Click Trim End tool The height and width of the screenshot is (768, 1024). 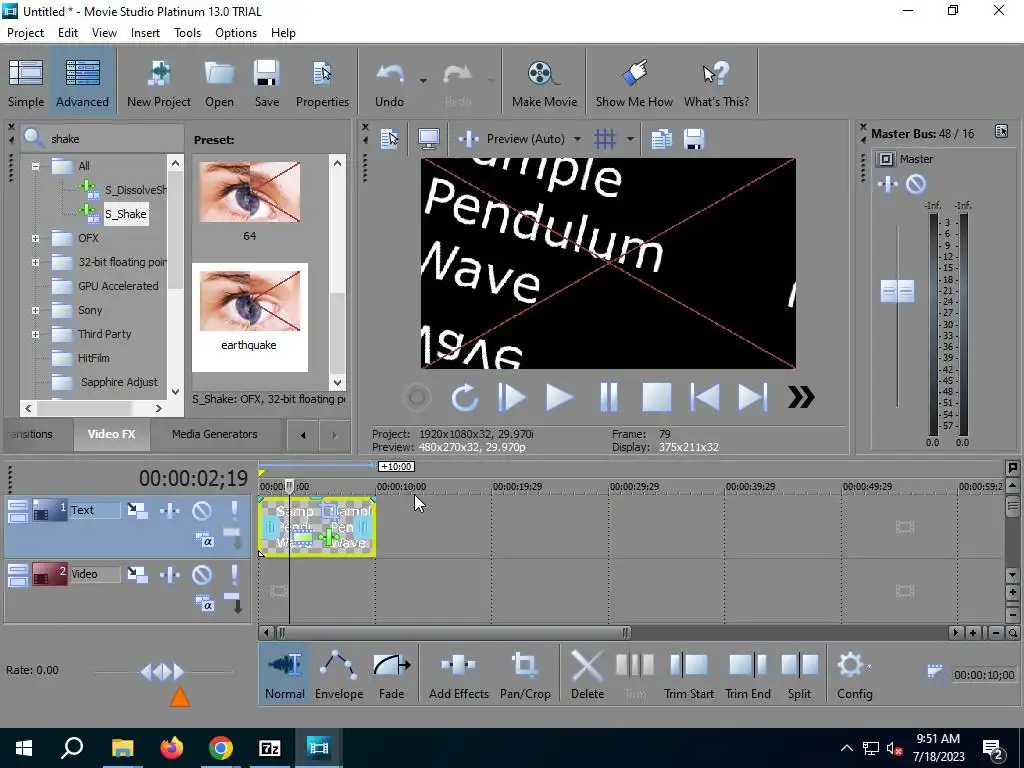[x=748, y=675]
